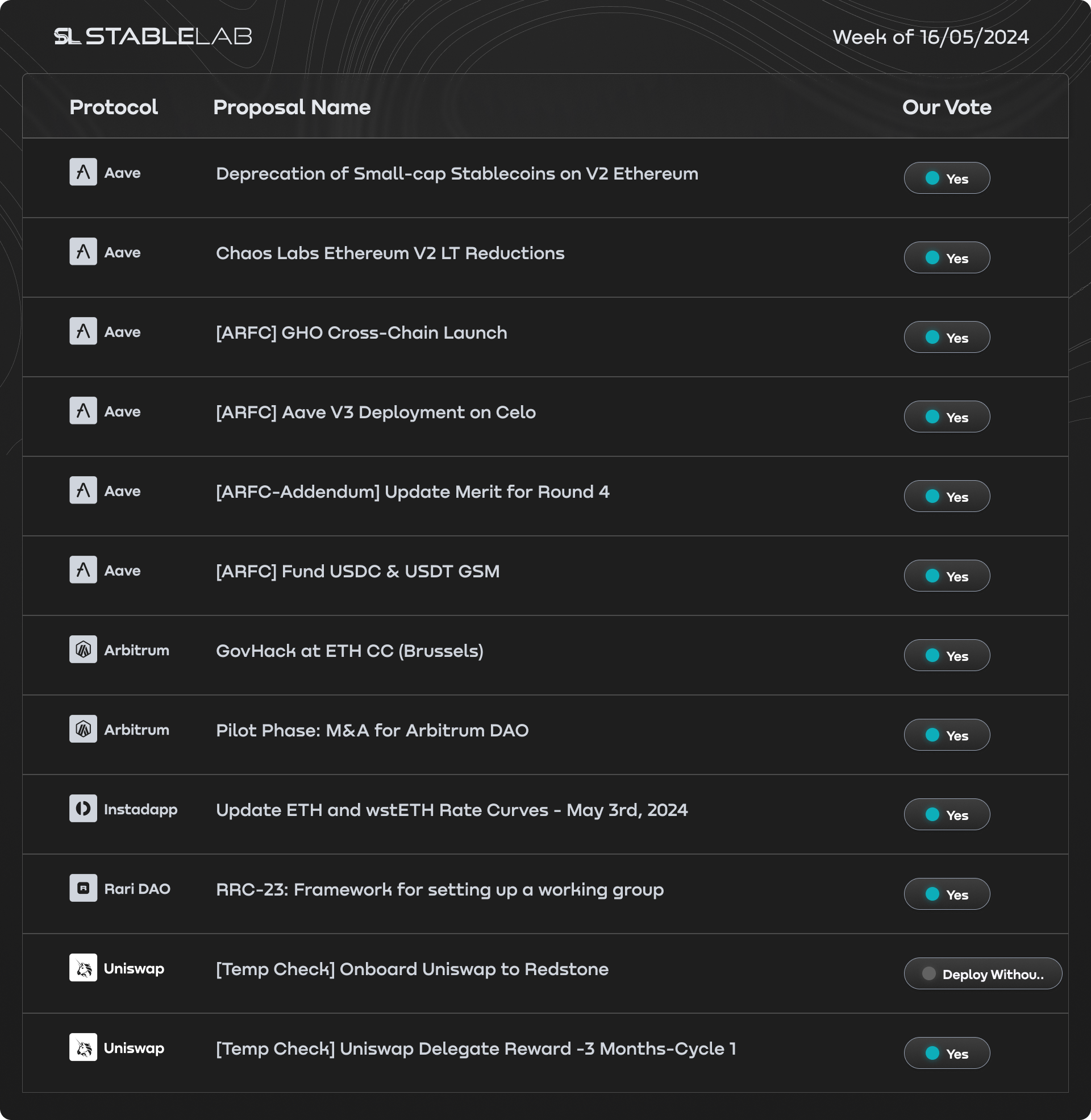Click the 'Instadapp' protocol name
This screenshot has width=1091, height=1120.
140,810
